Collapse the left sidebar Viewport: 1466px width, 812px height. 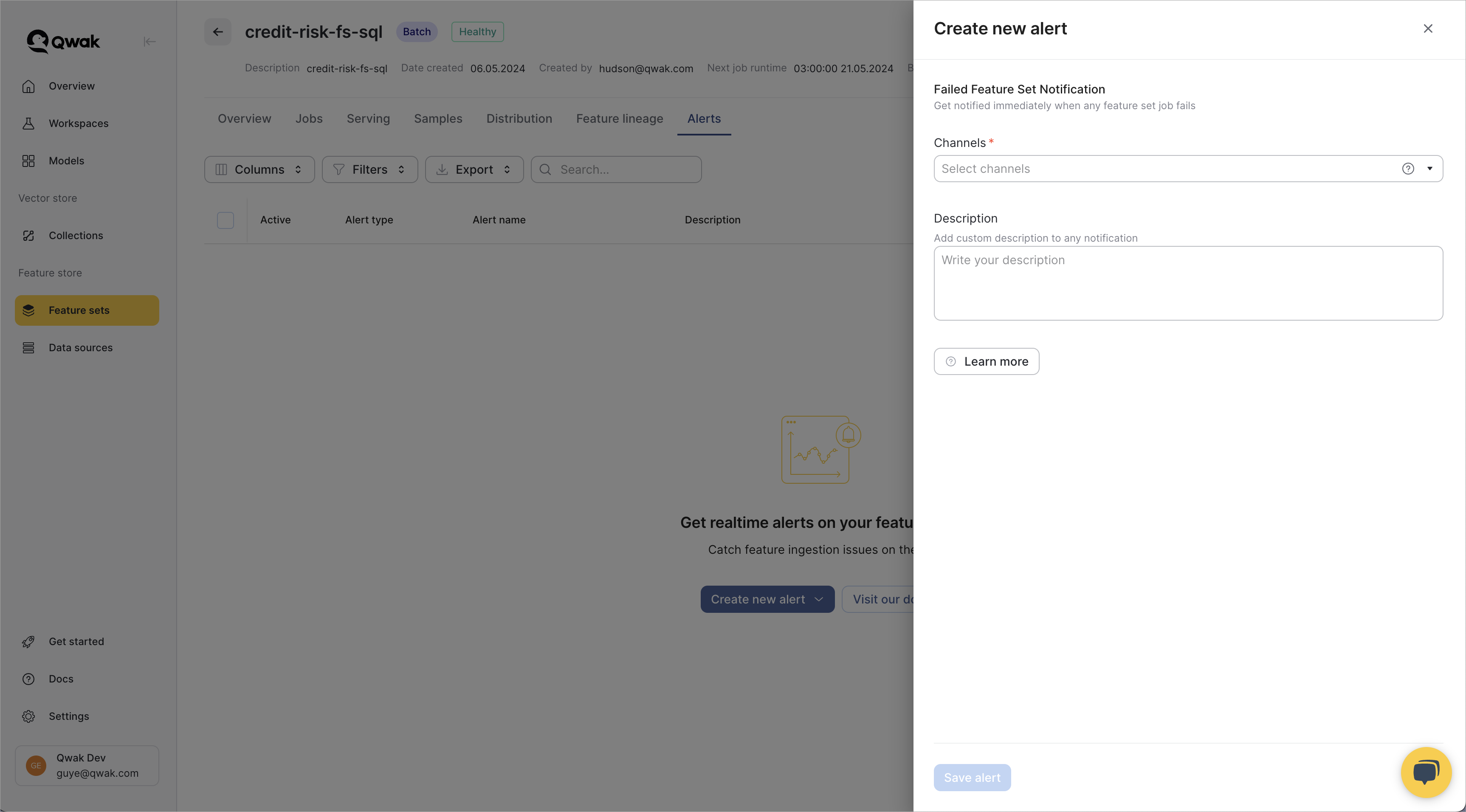149,41
